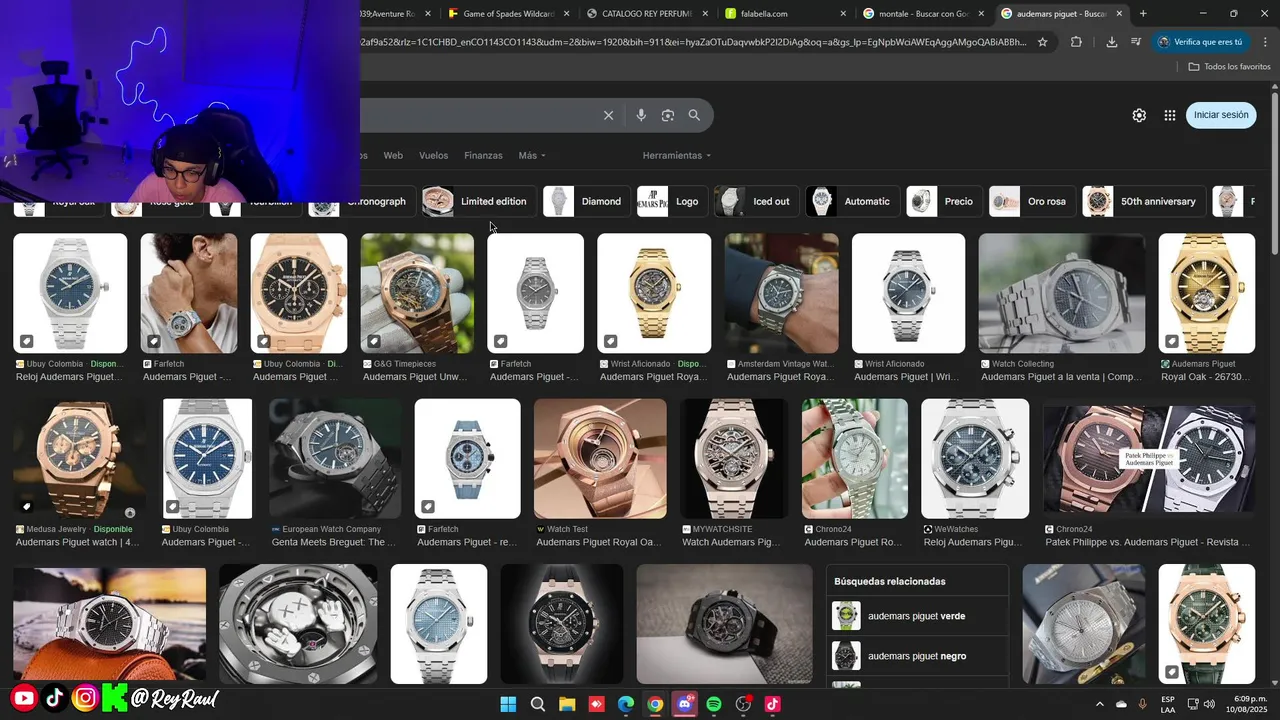Open Windows taskbar search
Image resolution: width=1280 pixels, height=720 pixels.
[538, 704]
